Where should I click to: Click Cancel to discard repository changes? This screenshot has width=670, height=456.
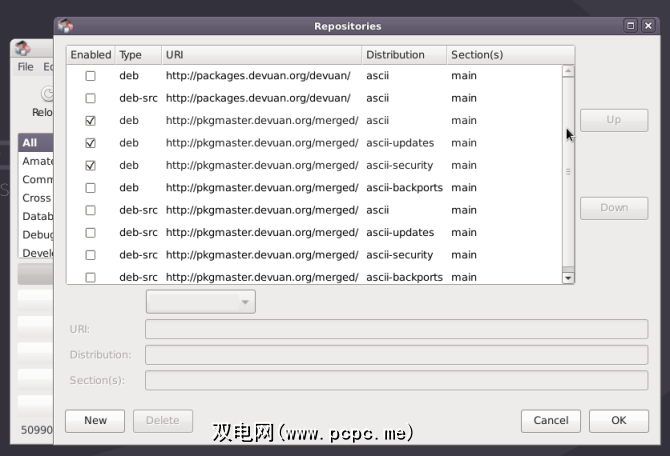551,421
